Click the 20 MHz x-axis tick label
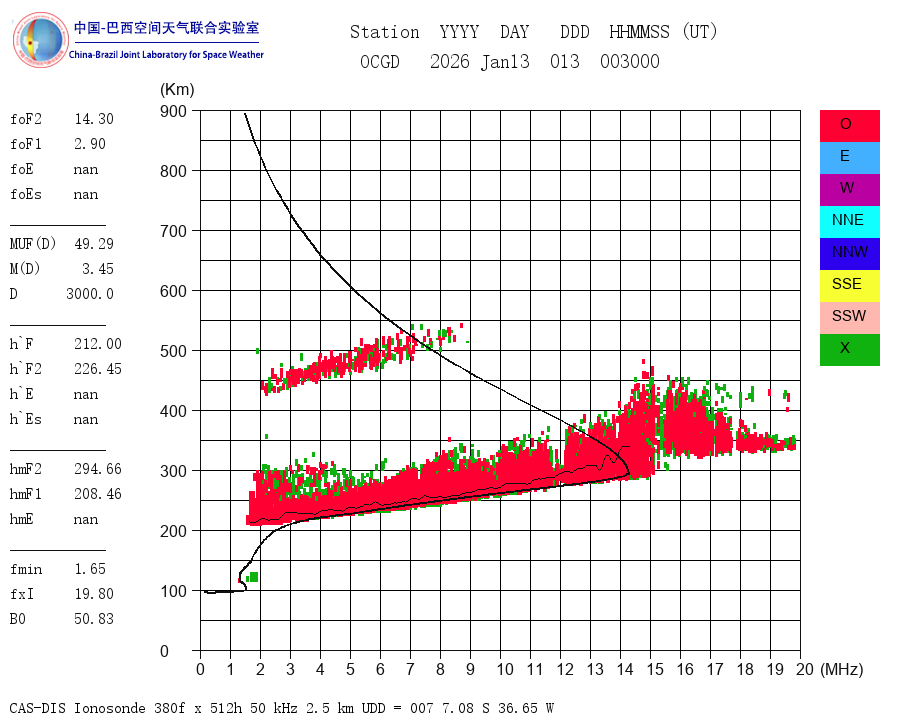Screen dimensions: 900x720 coord(805,669)
